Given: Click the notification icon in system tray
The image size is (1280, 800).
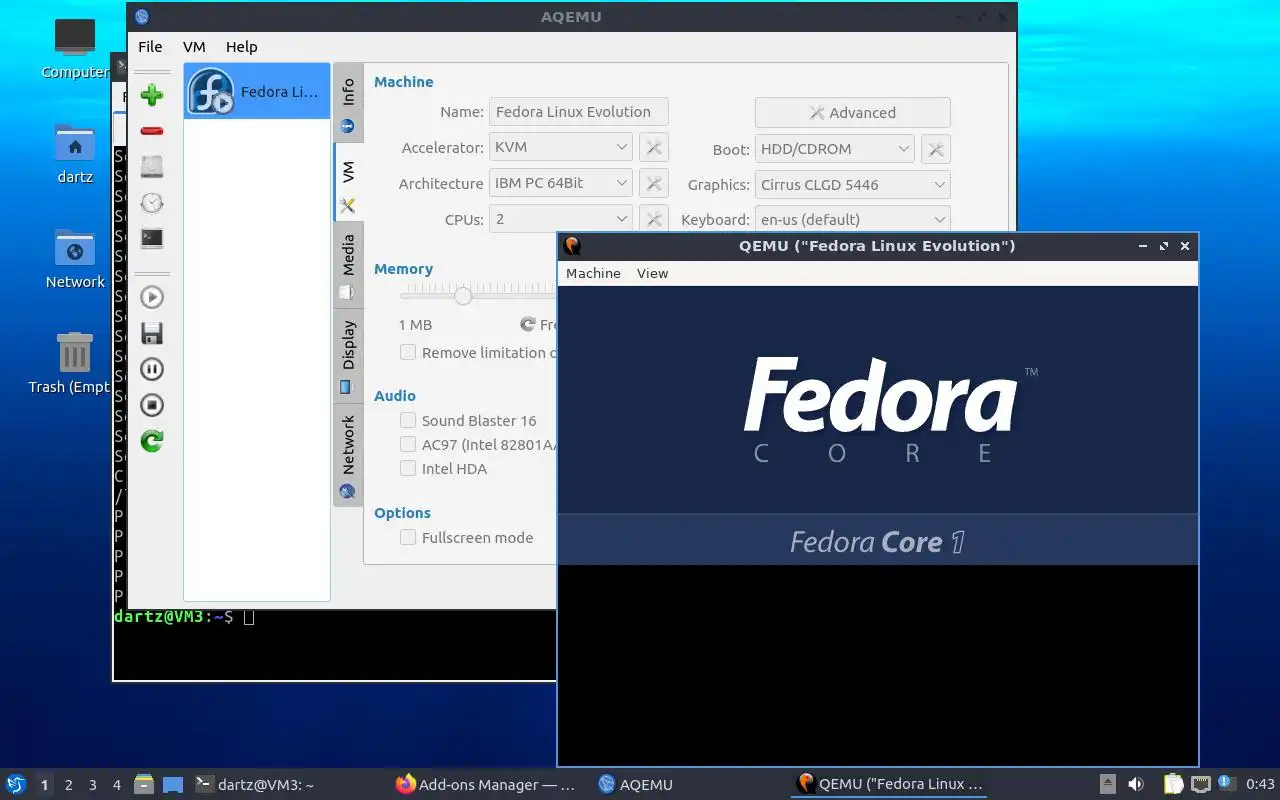Looking at the screenshot, I should pos(1225,784).
